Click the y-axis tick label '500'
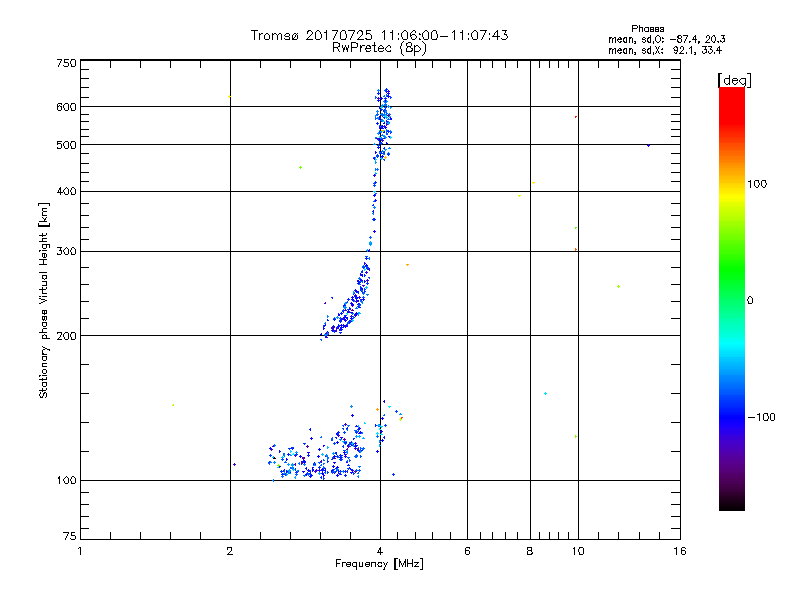This screenshot has width=800, height=600. coord(66,145)
